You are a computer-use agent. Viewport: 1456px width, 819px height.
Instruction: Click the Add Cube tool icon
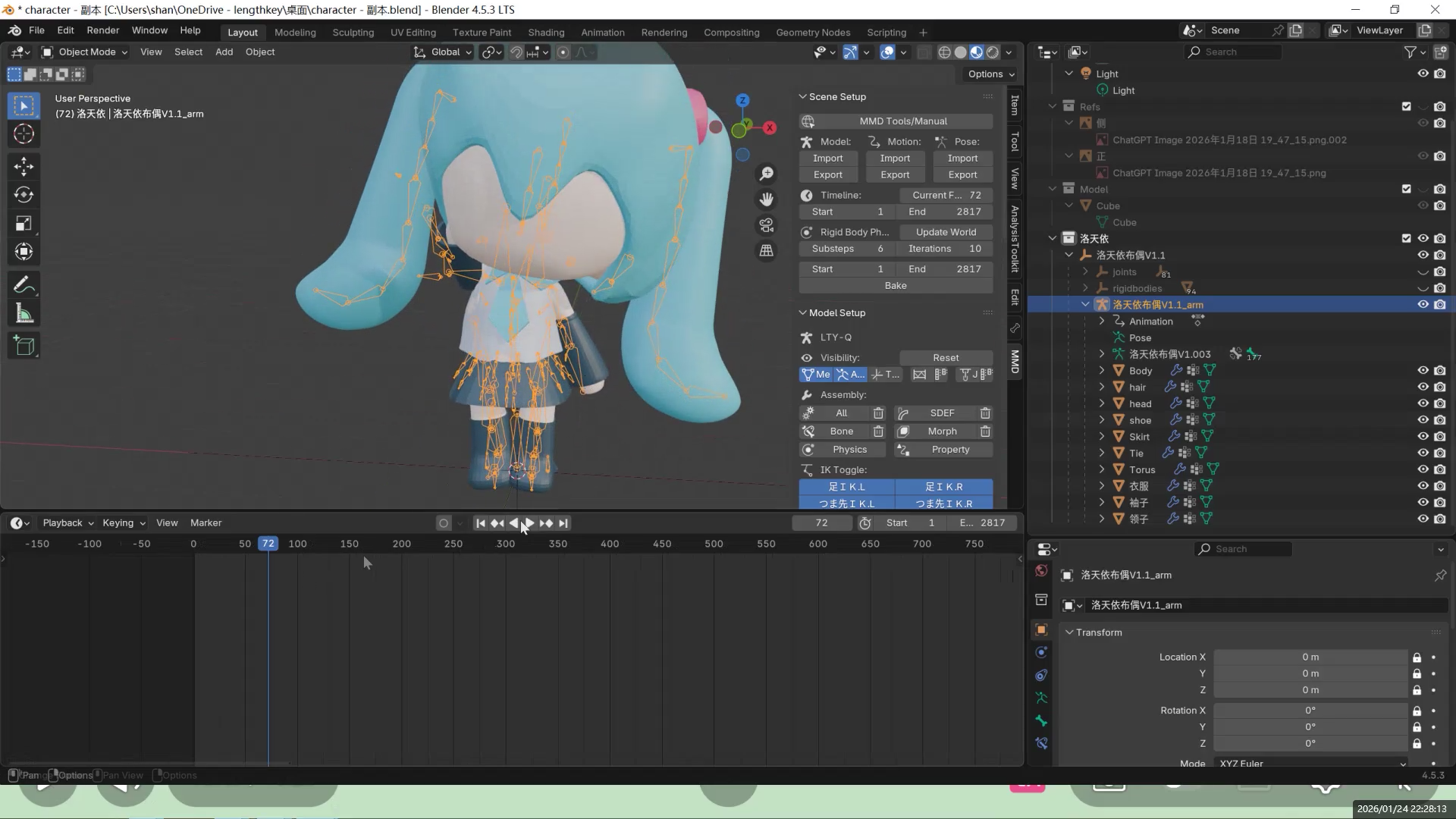coord(24,347)
